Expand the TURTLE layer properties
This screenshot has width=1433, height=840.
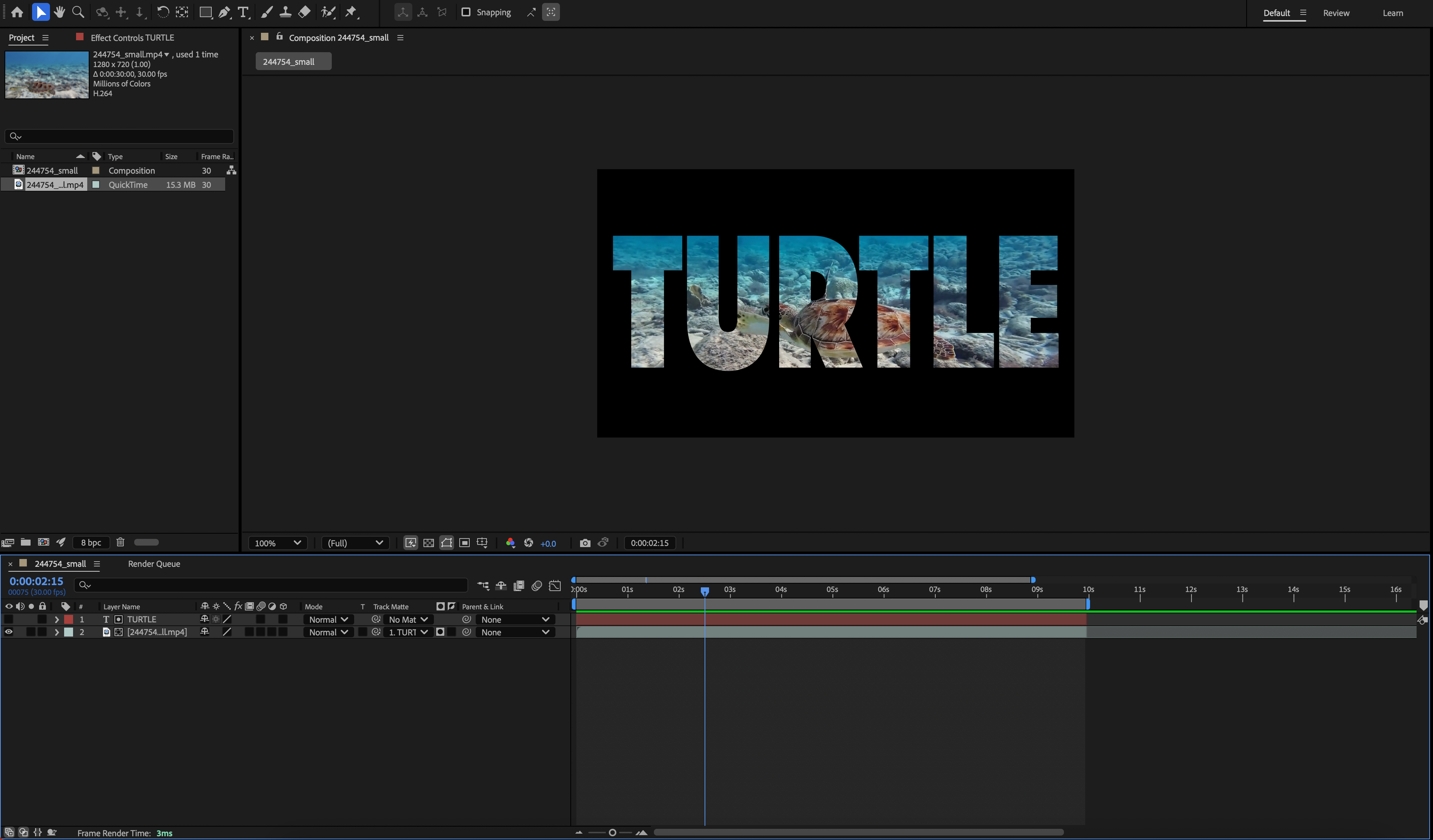coord(56,619)
